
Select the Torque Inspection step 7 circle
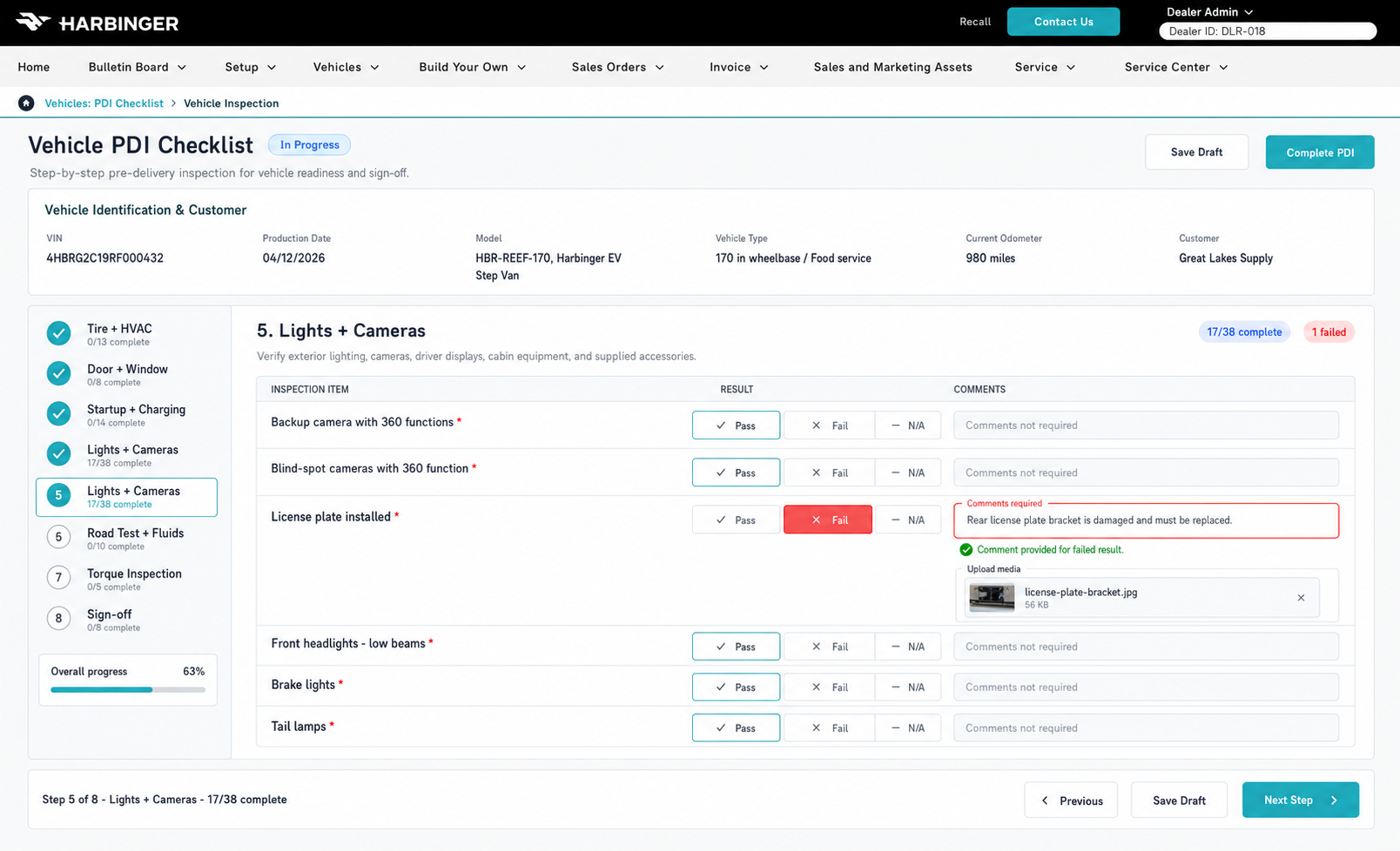58,578
